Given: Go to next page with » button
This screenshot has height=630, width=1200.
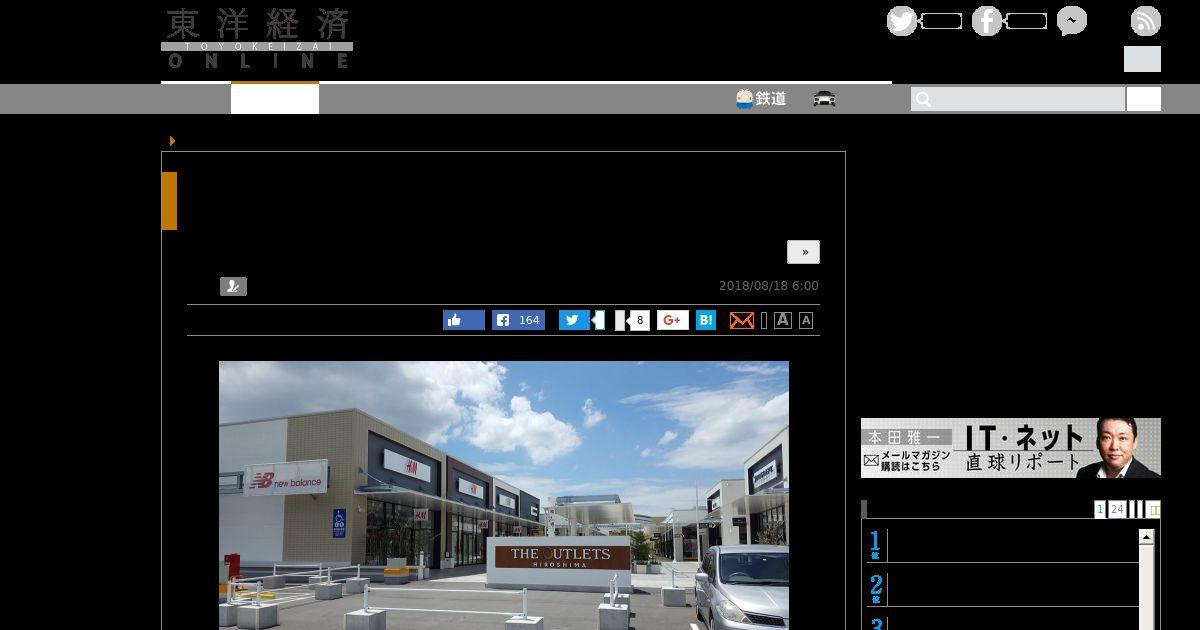Looking at the screenshot, I should pyautogui.click(x=803, y=252).
